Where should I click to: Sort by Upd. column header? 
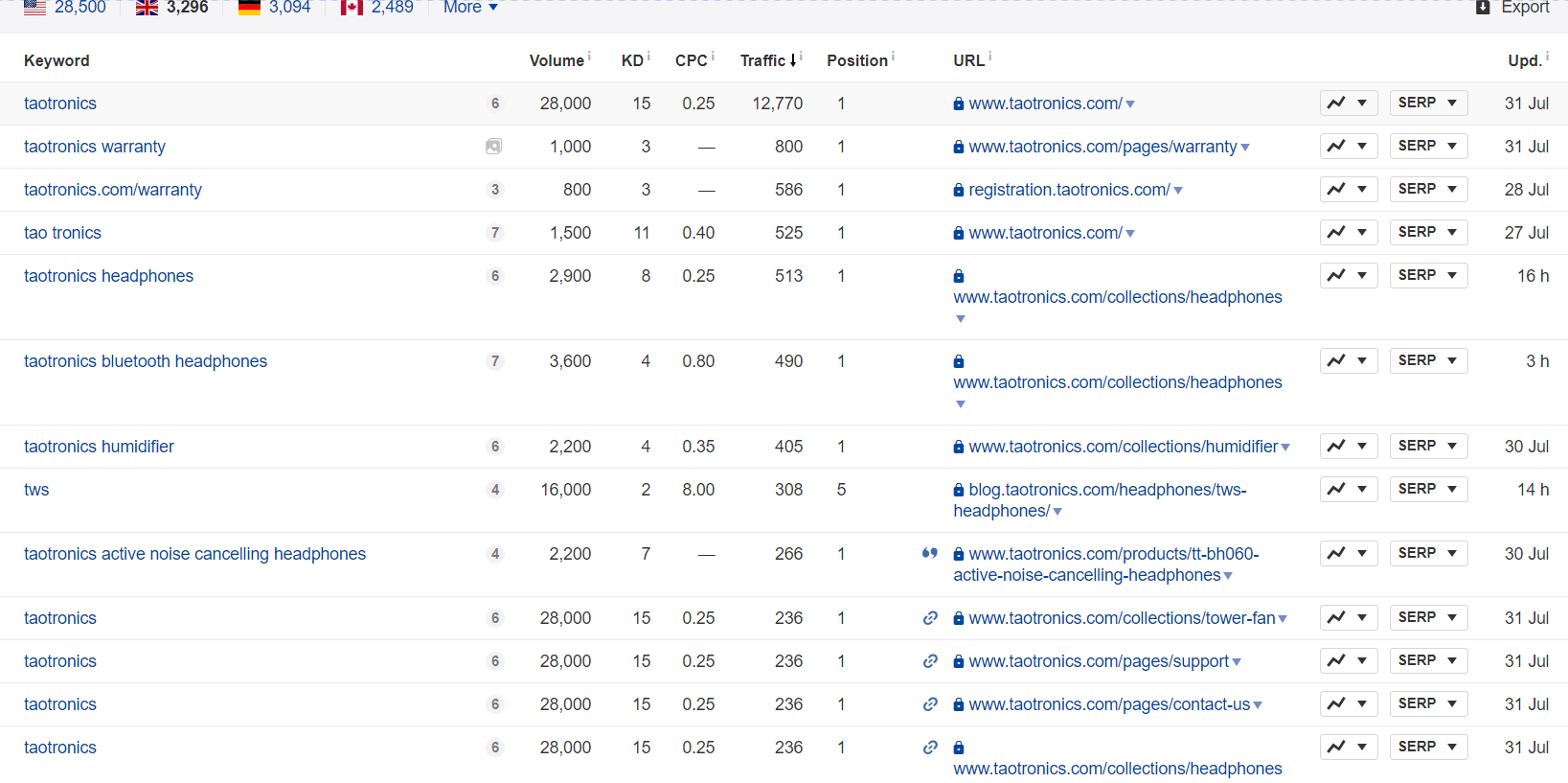pyautogui.click(x=1524, y=60)
